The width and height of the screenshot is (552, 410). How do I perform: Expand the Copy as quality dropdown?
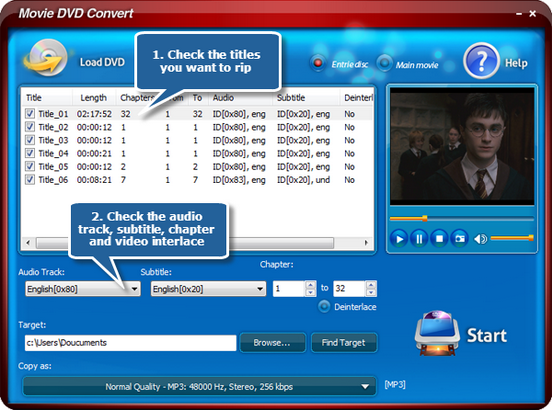[x=199, y=386]
